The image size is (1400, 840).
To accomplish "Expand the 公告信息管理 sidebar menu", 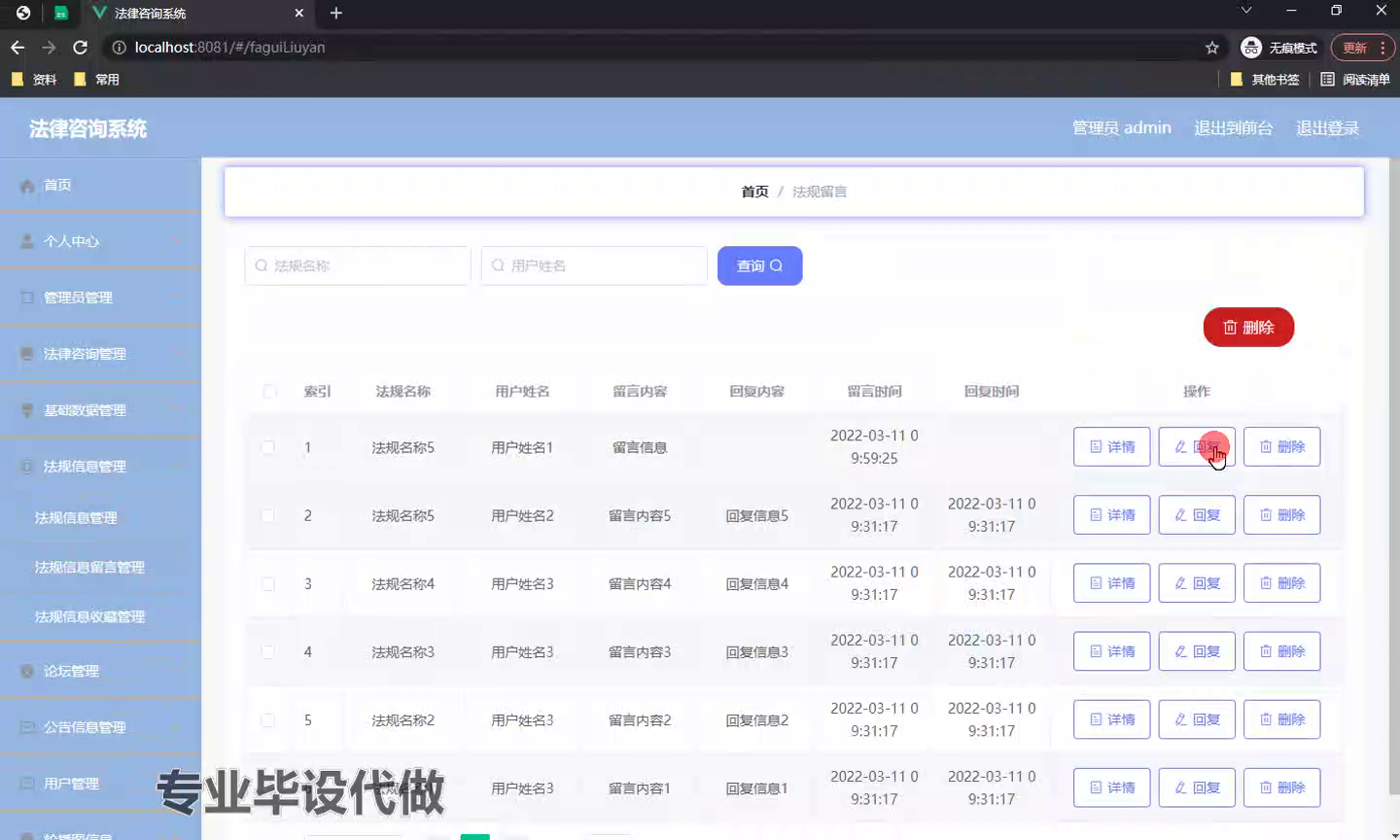I will point(100,727).
